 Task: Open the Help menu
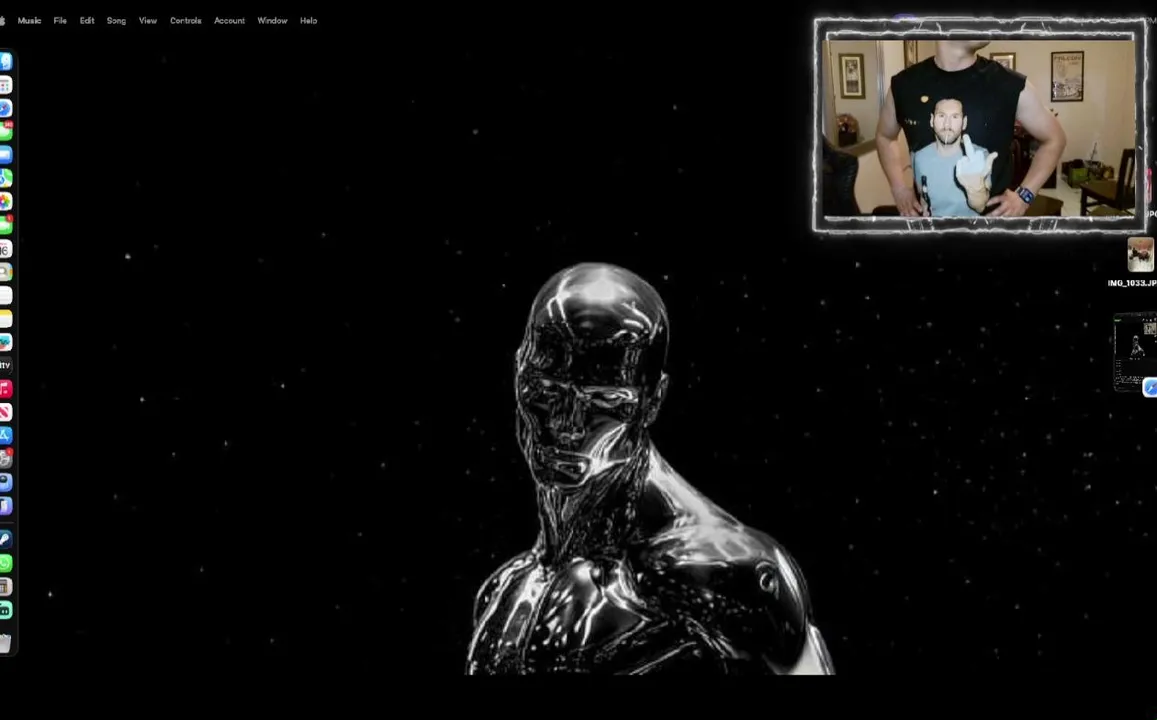(x=308, y=21)
